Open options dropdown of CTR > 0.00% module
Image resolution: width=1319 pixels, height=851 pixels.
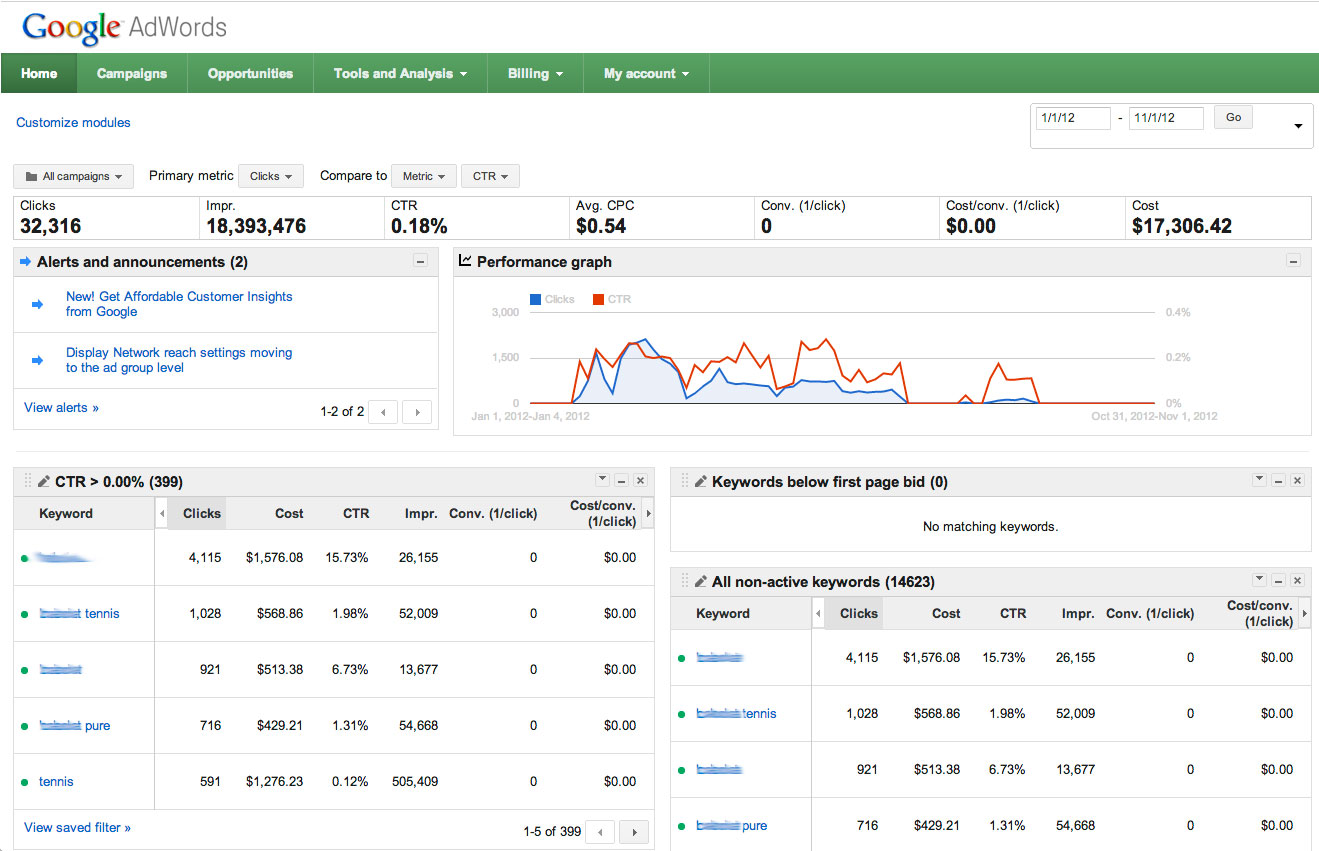602,481
